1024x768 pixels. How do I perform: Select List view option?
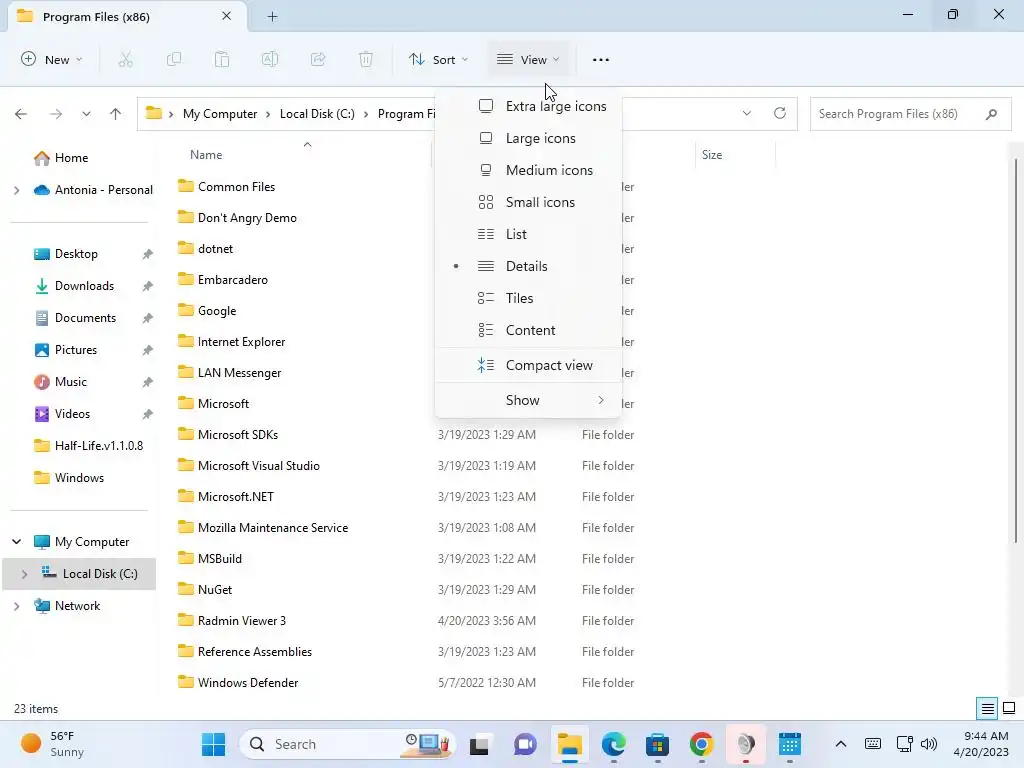(528, 234)
